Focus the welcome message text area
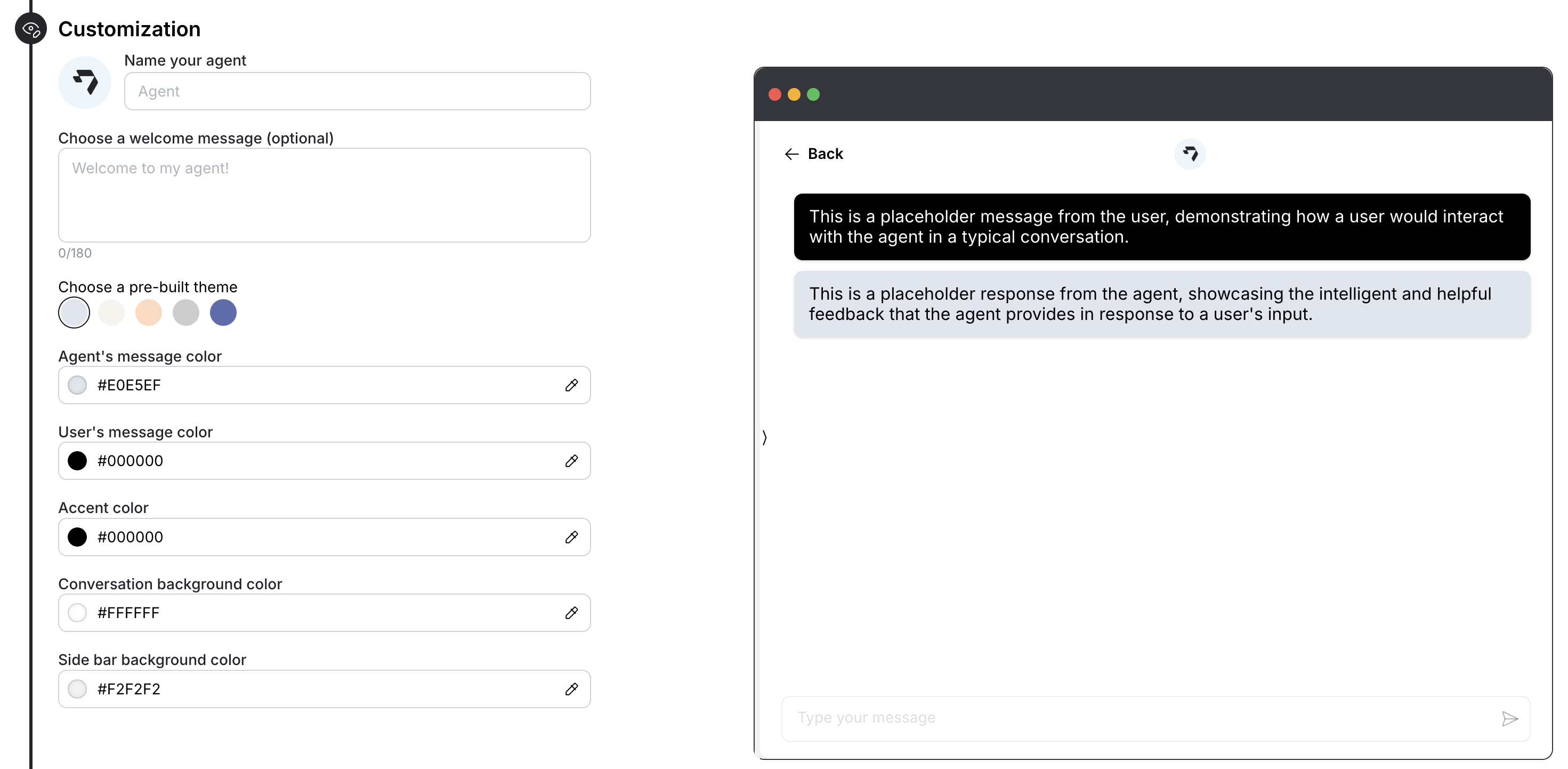1568x769 pixels. (325, 195)
